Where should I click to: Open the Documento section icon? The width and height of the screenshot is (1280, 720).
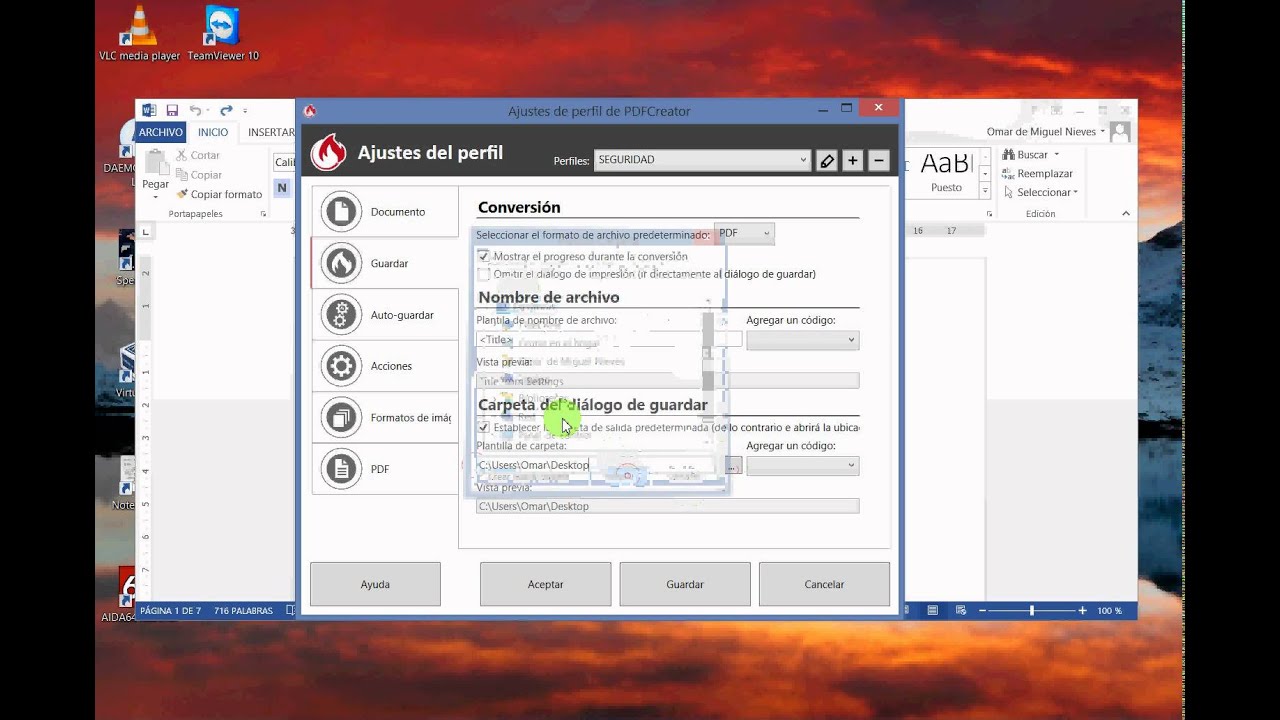pyautogui.click(x=342, y=211)
